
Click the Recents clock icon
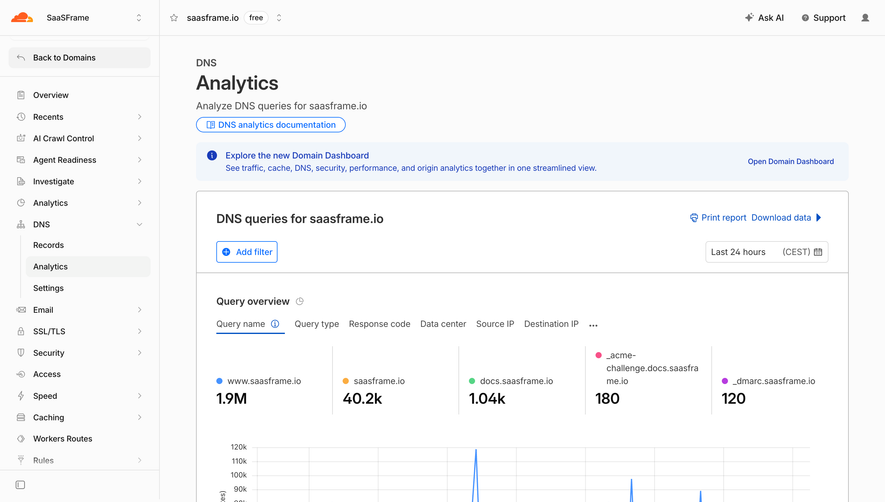[x=21, y=117]
